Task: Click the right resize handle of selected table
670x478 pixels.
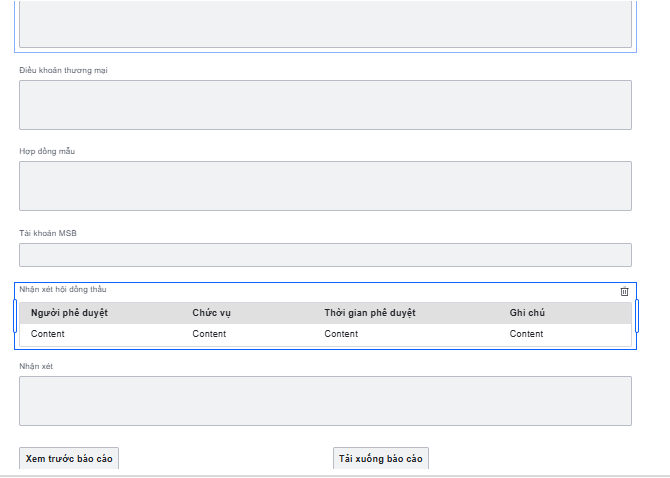Action: pyautogui.click(x=637, y=316)
